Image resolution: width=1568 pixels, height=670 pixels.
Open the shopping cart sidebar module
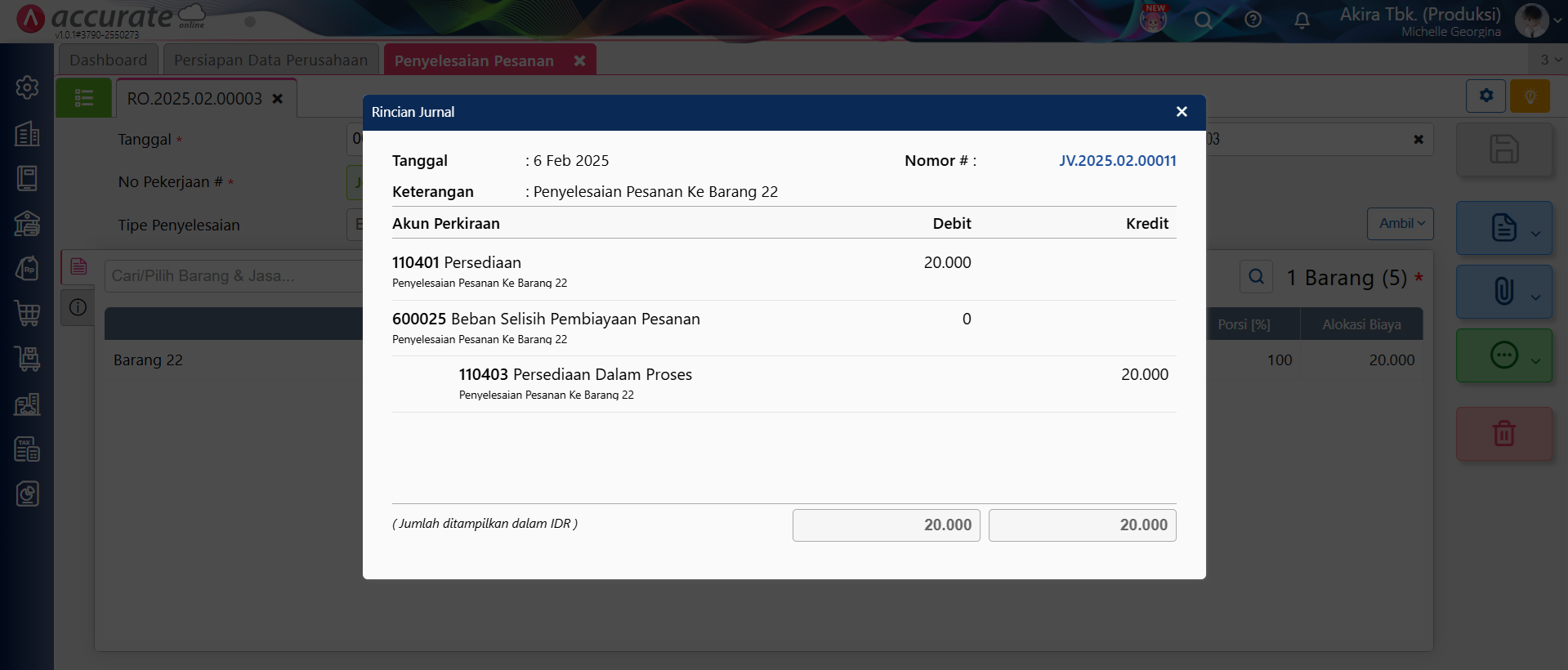coord(27,313)
